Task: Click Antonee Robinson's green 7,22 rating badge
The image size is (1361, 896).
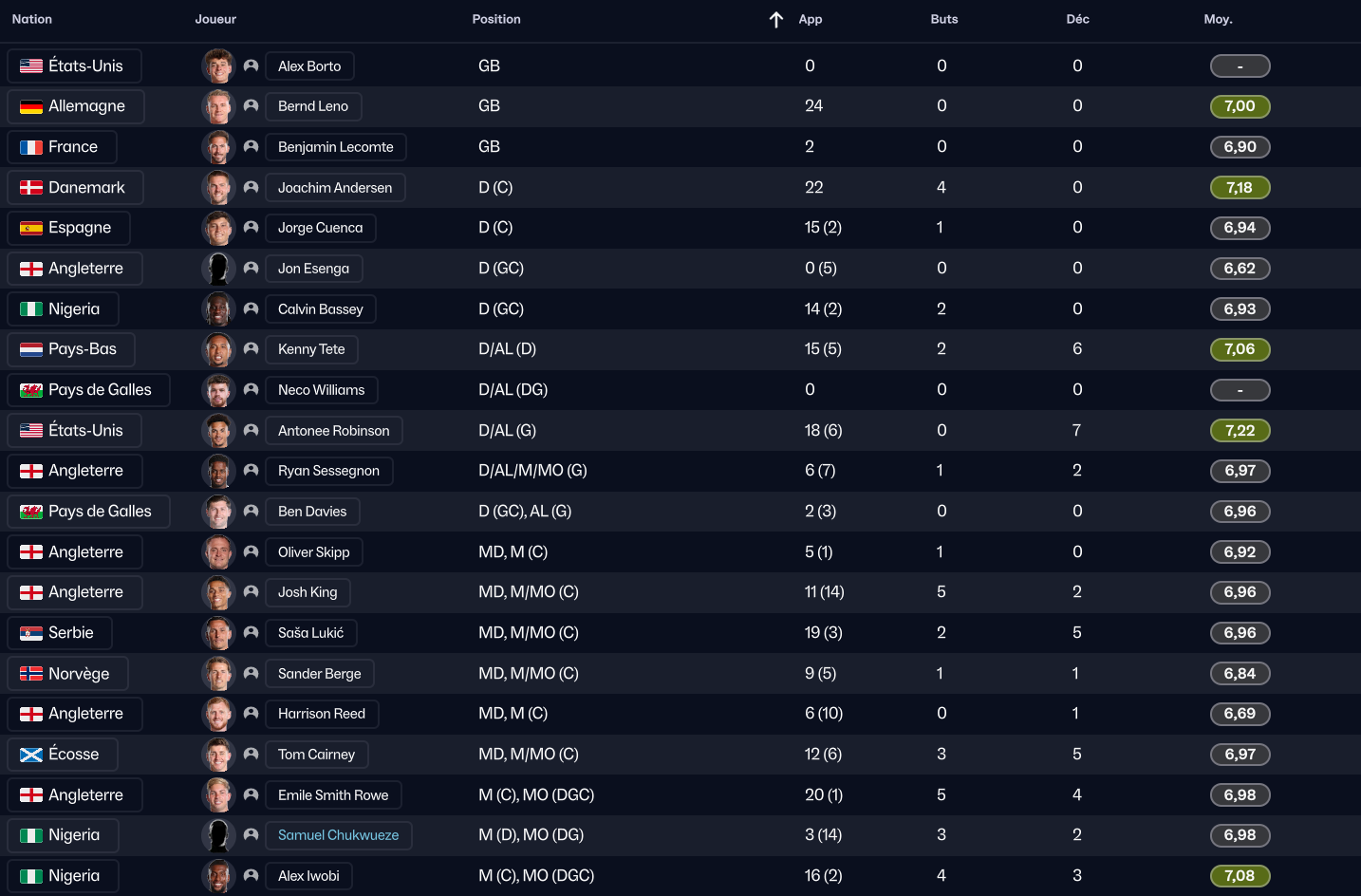Action: [x=1240, y=431]
